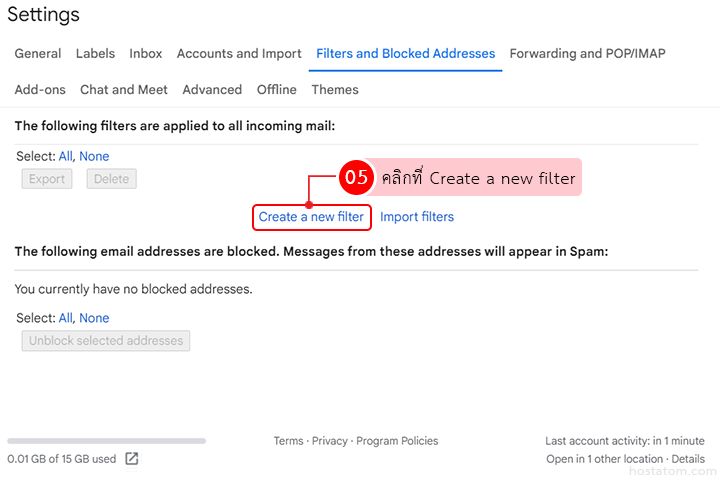
Task: Switch to the General tab
Action: click(38, 54)
